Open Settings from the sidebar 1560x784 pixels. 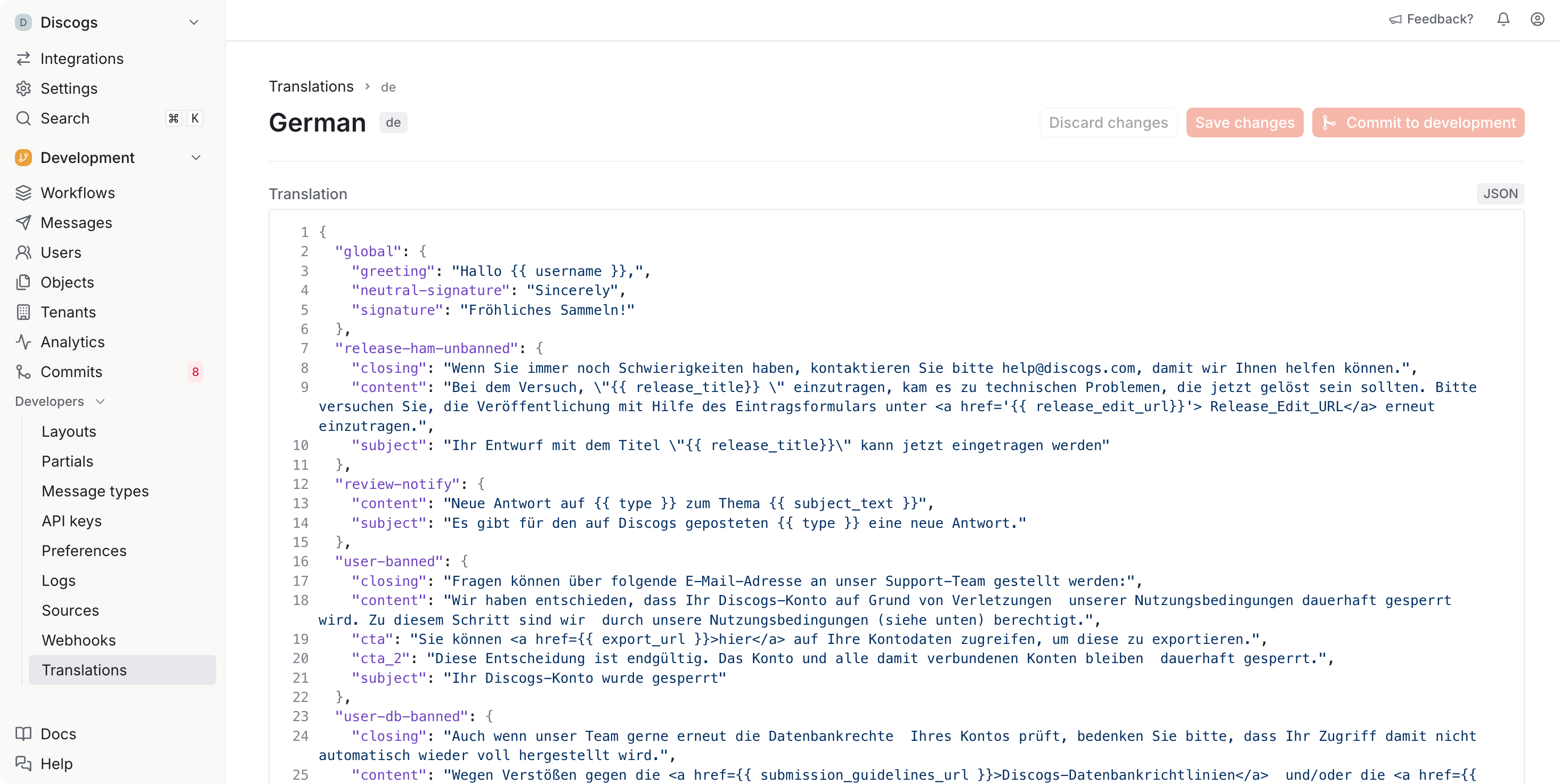[x=69, y=88]
